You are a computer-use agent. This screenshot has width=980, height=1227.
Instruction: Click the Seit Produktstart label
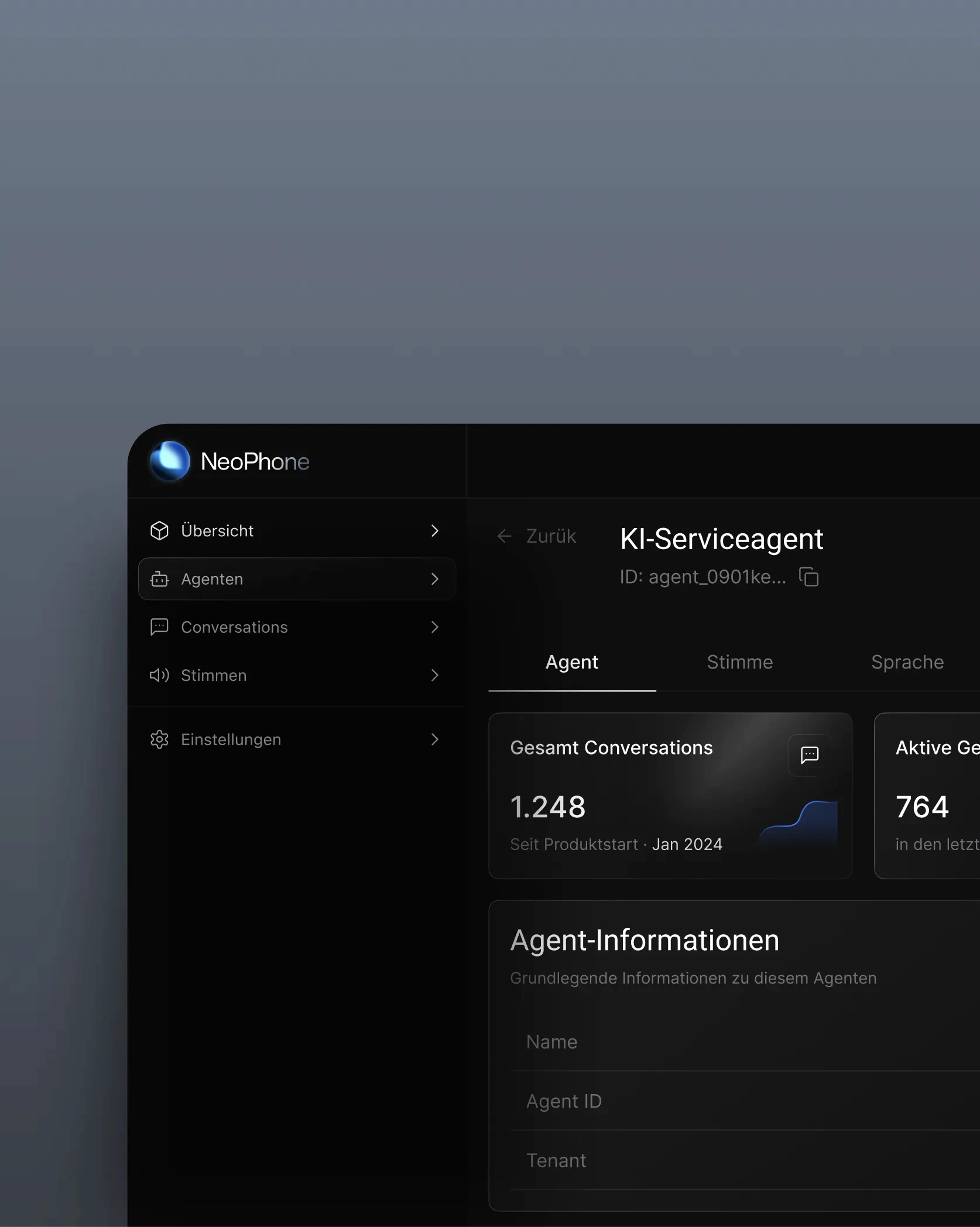574,844
